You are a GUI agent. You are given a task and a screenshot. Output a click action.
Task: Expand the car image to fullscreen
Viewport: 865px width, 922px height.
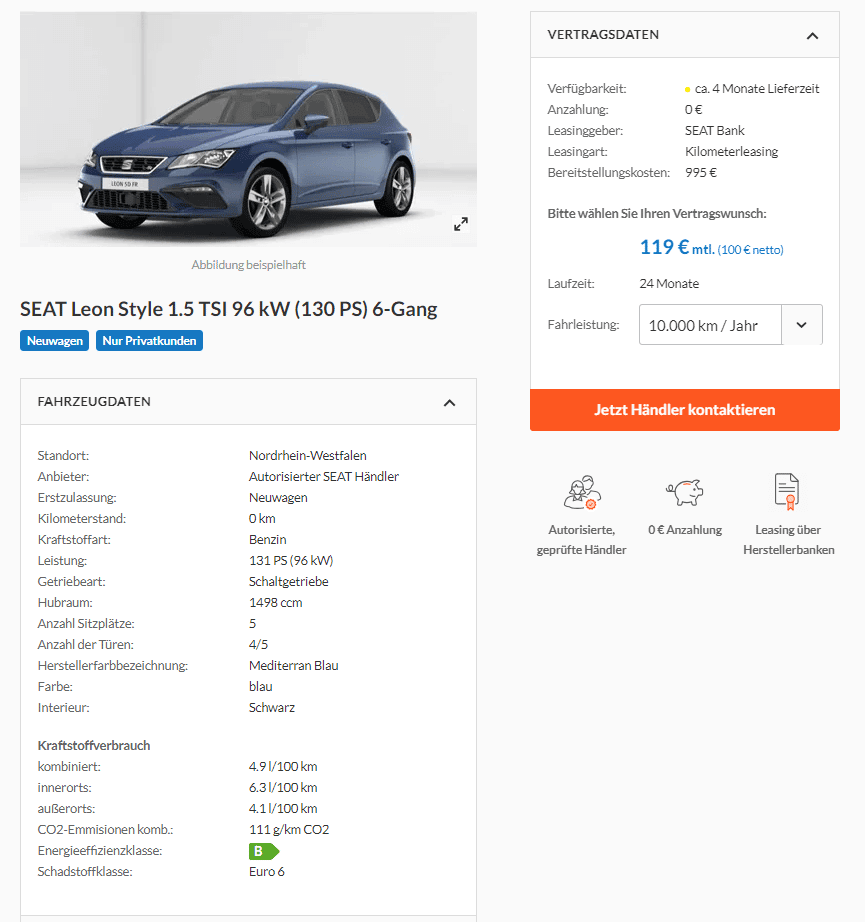point(460,224)
